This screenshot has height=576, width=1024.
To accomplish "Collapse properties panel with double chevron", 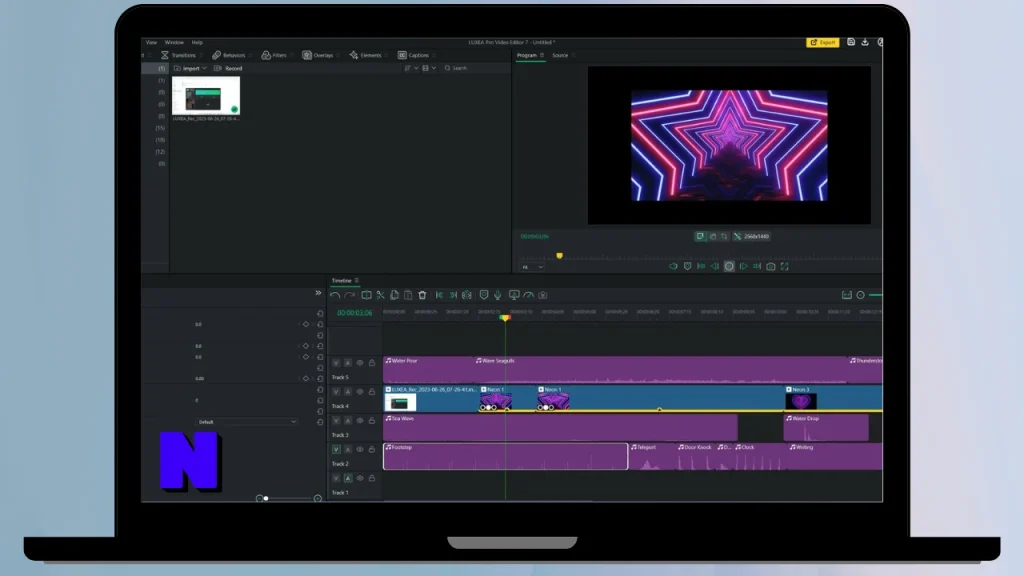I will point(318,293).
